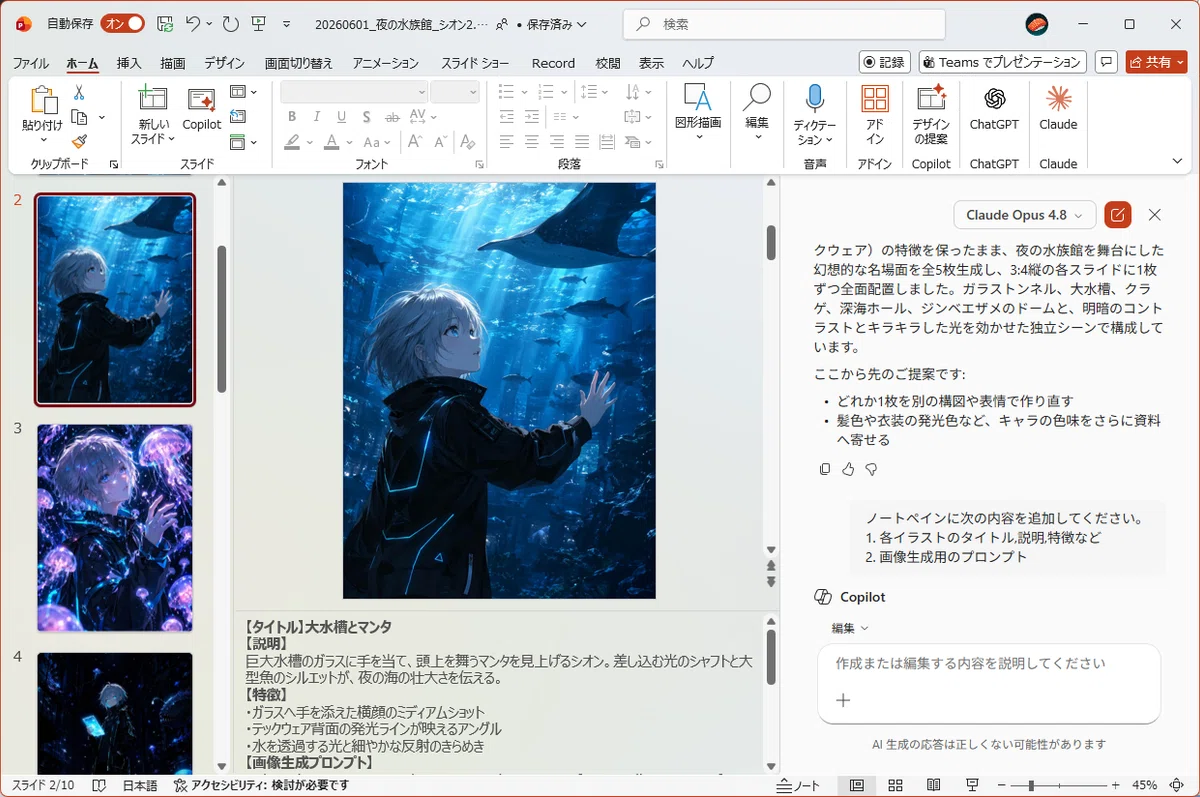The height and width of the screenshot is (797, 1200).
Task: Open the Review tab
Action: click(608, 63)
